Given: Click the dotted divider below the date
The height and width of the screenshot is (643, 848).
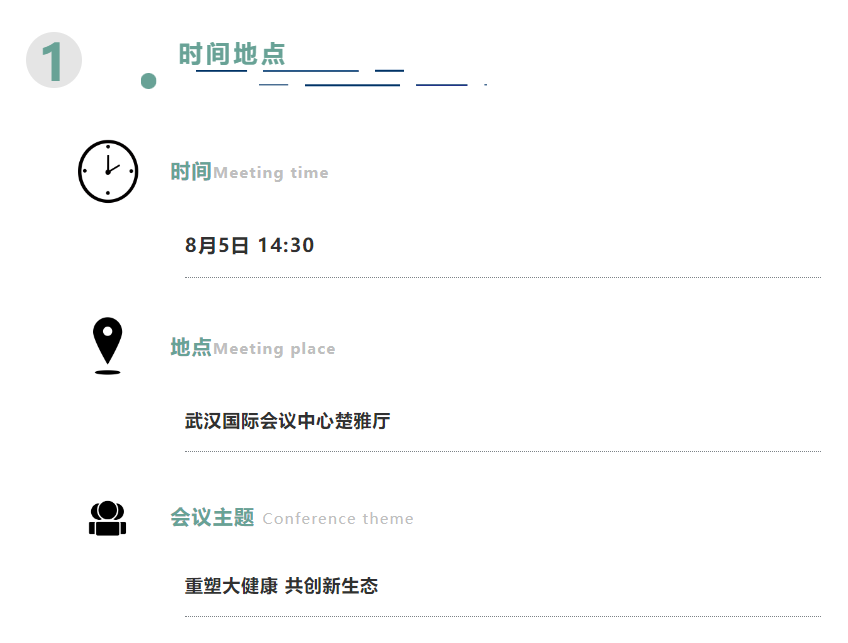Looking at the screenshot, I should pyautogui.click(x=503, y=277).
